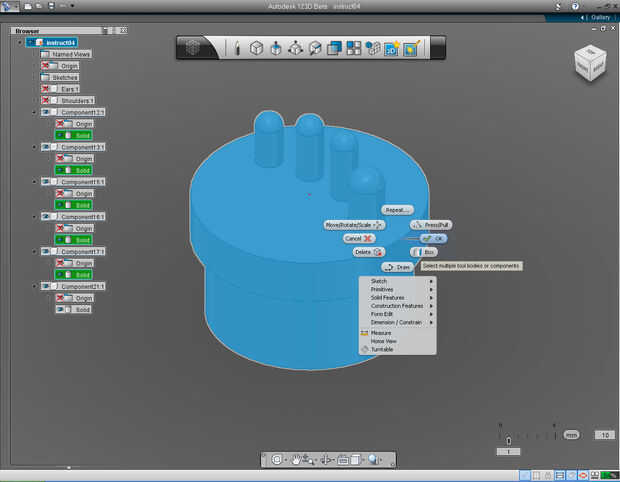Toggle the eye icon of Component1:6:1
The height and width of the screenshot is (482, 620).
[x=45, y=217]
